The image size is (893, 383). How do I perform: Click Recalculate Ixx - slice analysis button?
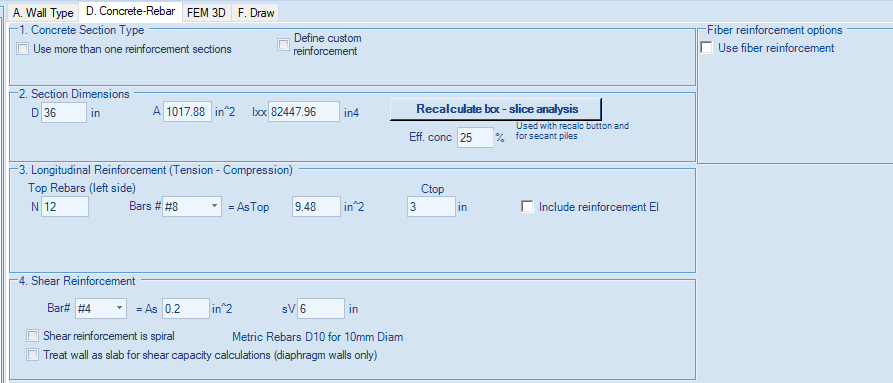coord(495,109)
